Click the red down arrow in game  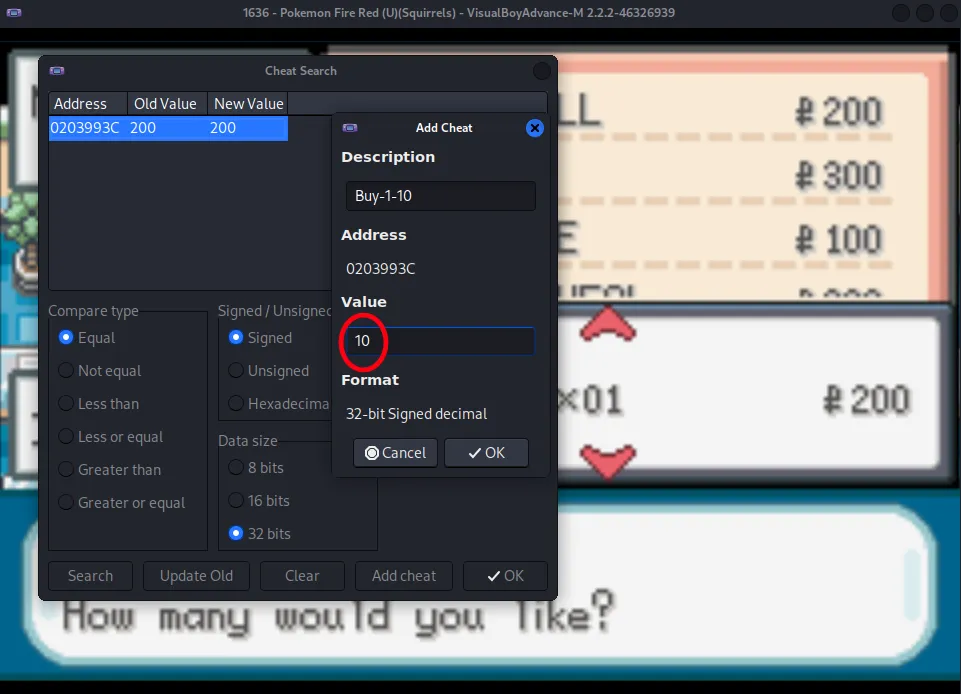(608, 461)
